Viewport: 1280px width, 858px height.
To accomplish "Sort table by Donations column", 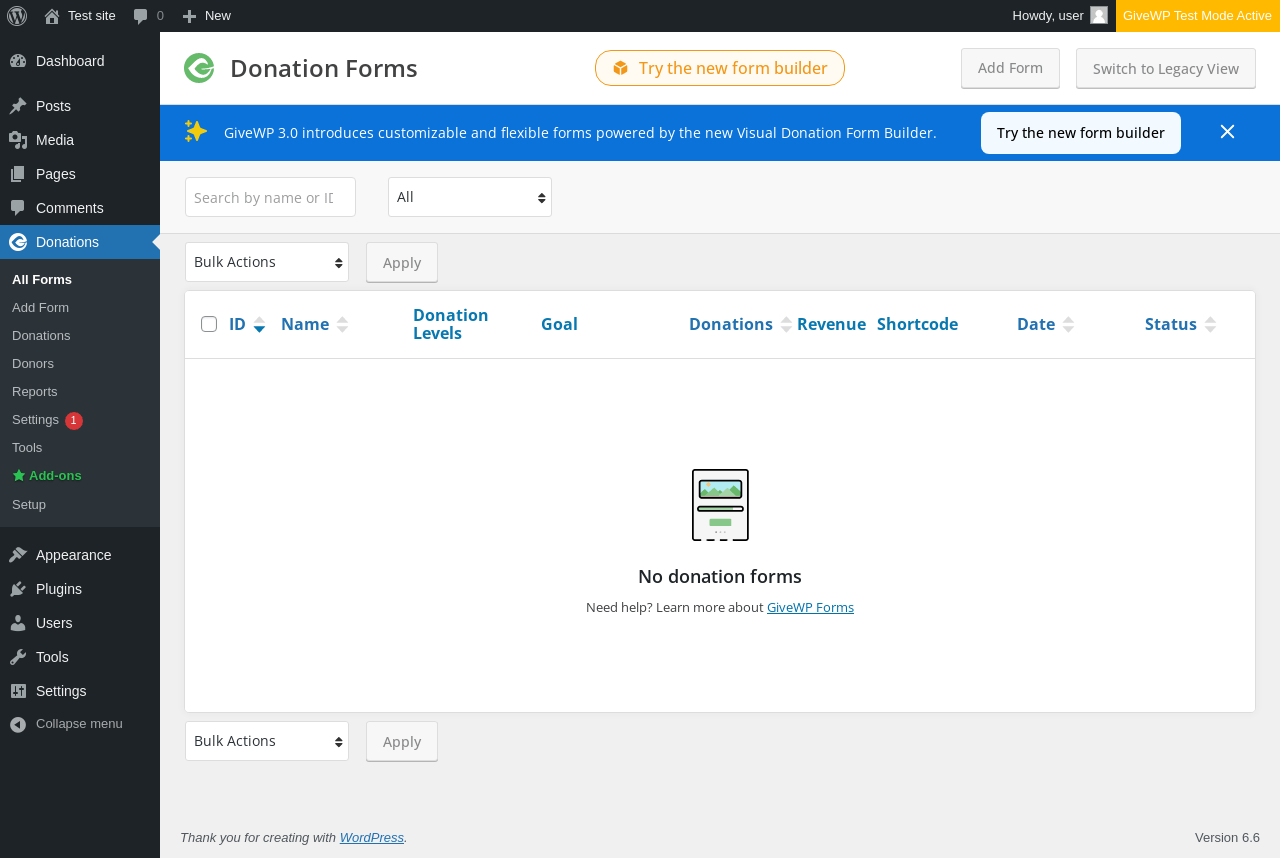I will pyautogui.click(x=741, y=324).
